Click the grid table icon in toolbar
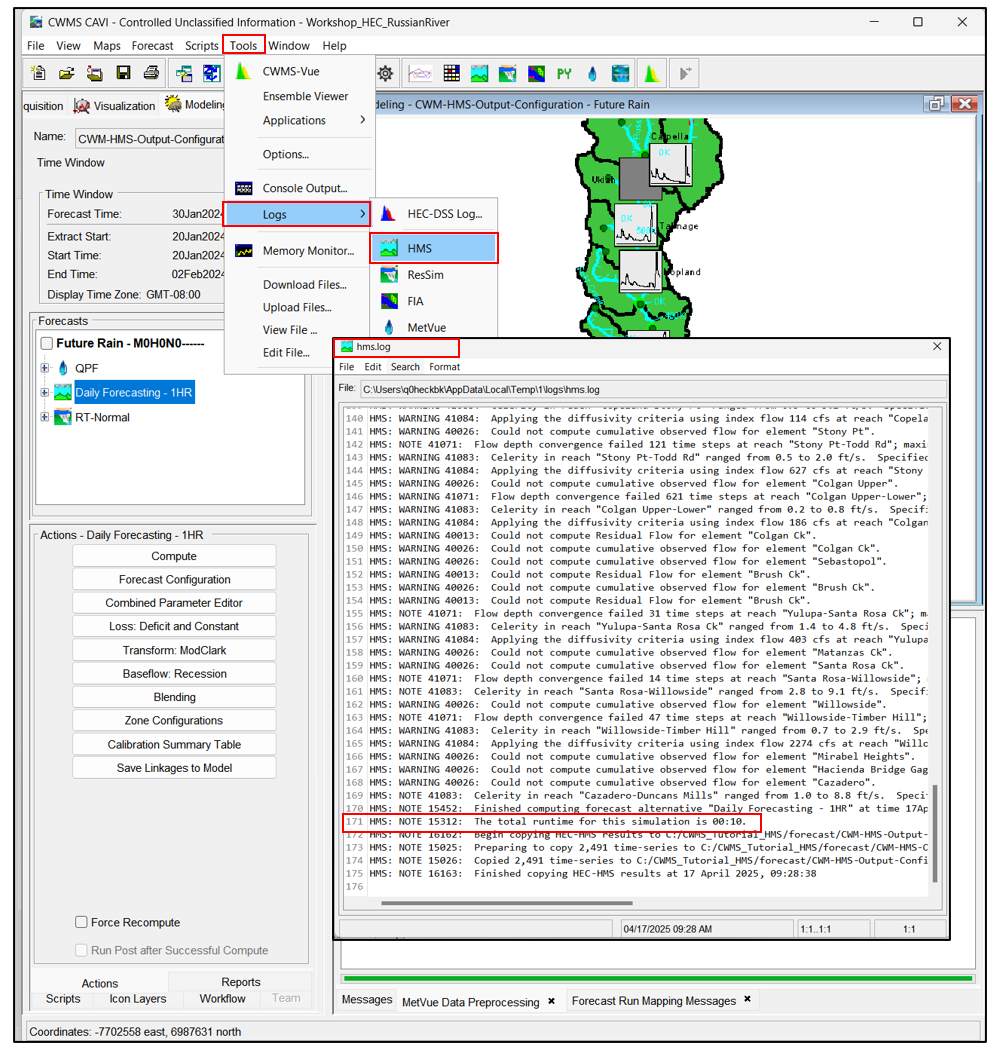Viewport: 994px width, 1050px height. pos(451,73)
